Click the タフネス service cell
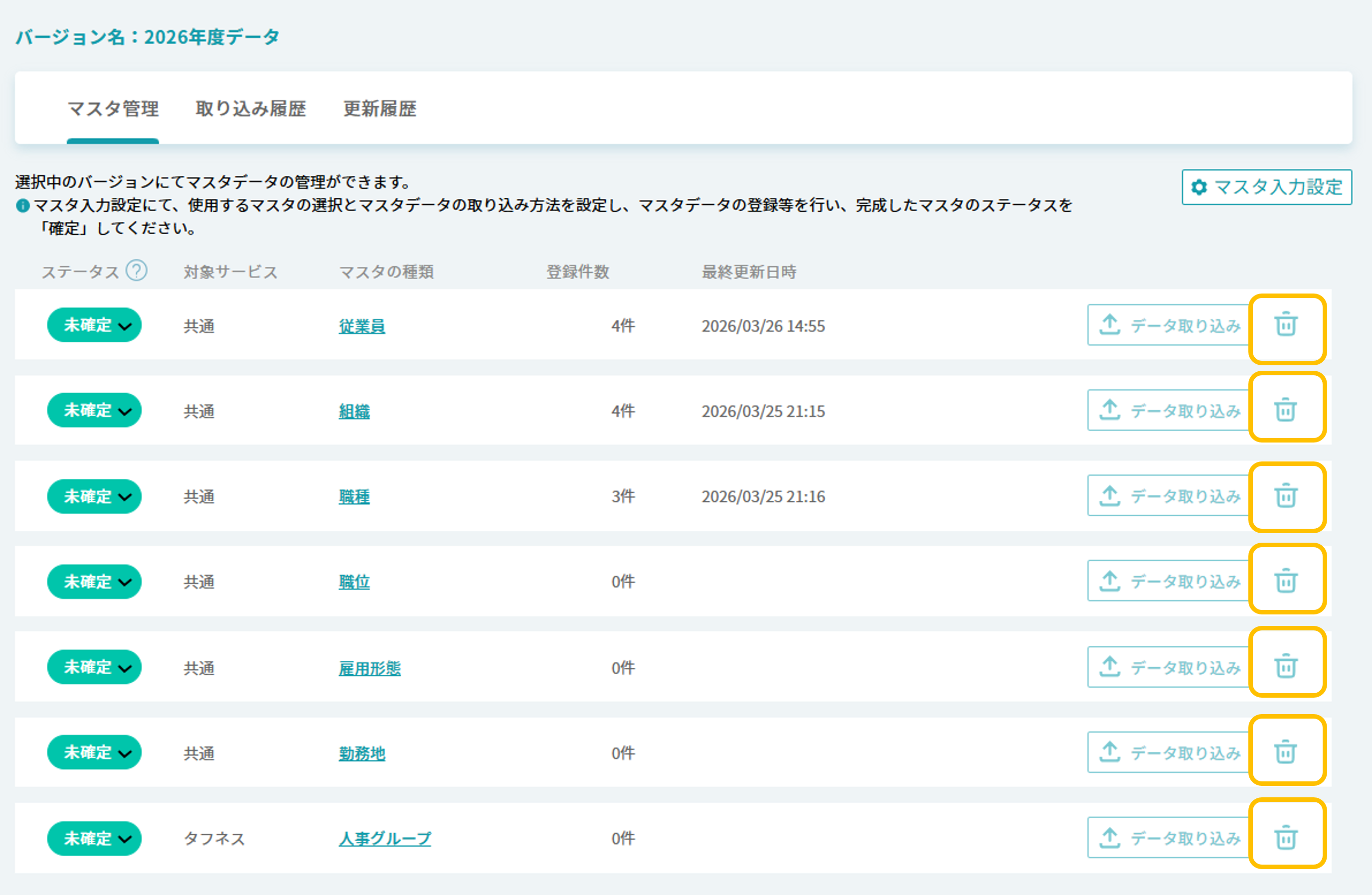Screen dimensions: 1372x895 [214, 839]
